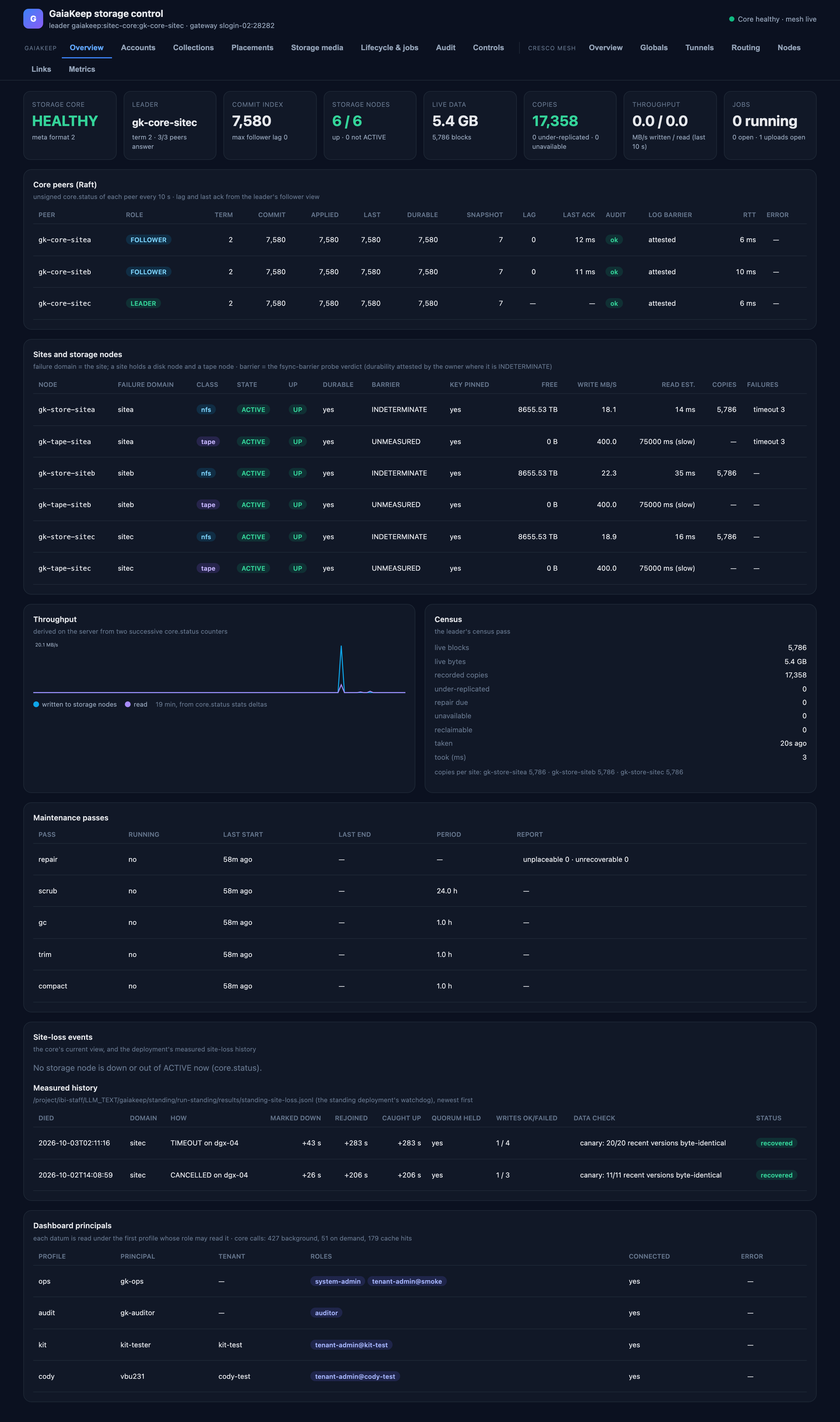
Task: Click the timeout 3 failure for gk-tape-sitea
Action: [x=769, y=441]
